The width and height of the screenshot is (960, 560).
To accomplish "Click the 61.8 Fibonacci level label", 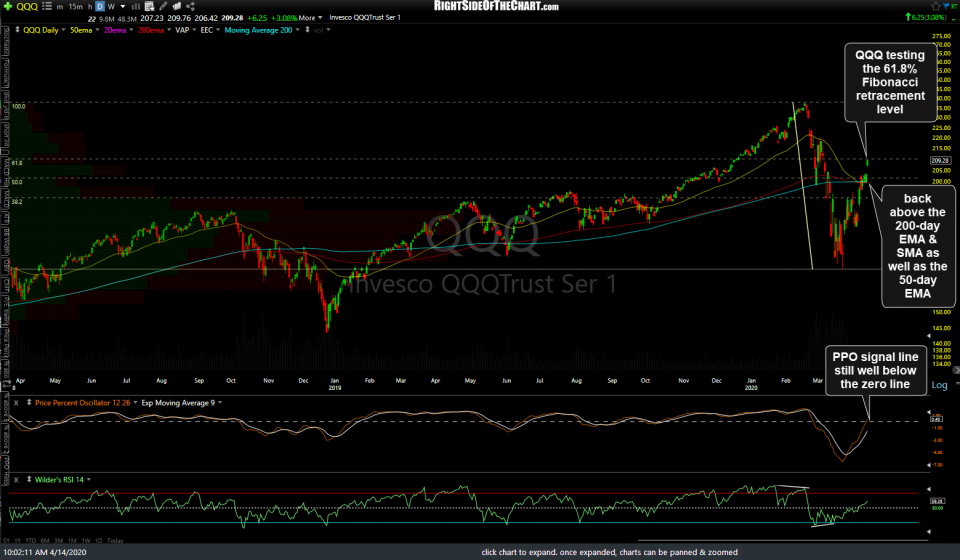I will 17,163.
